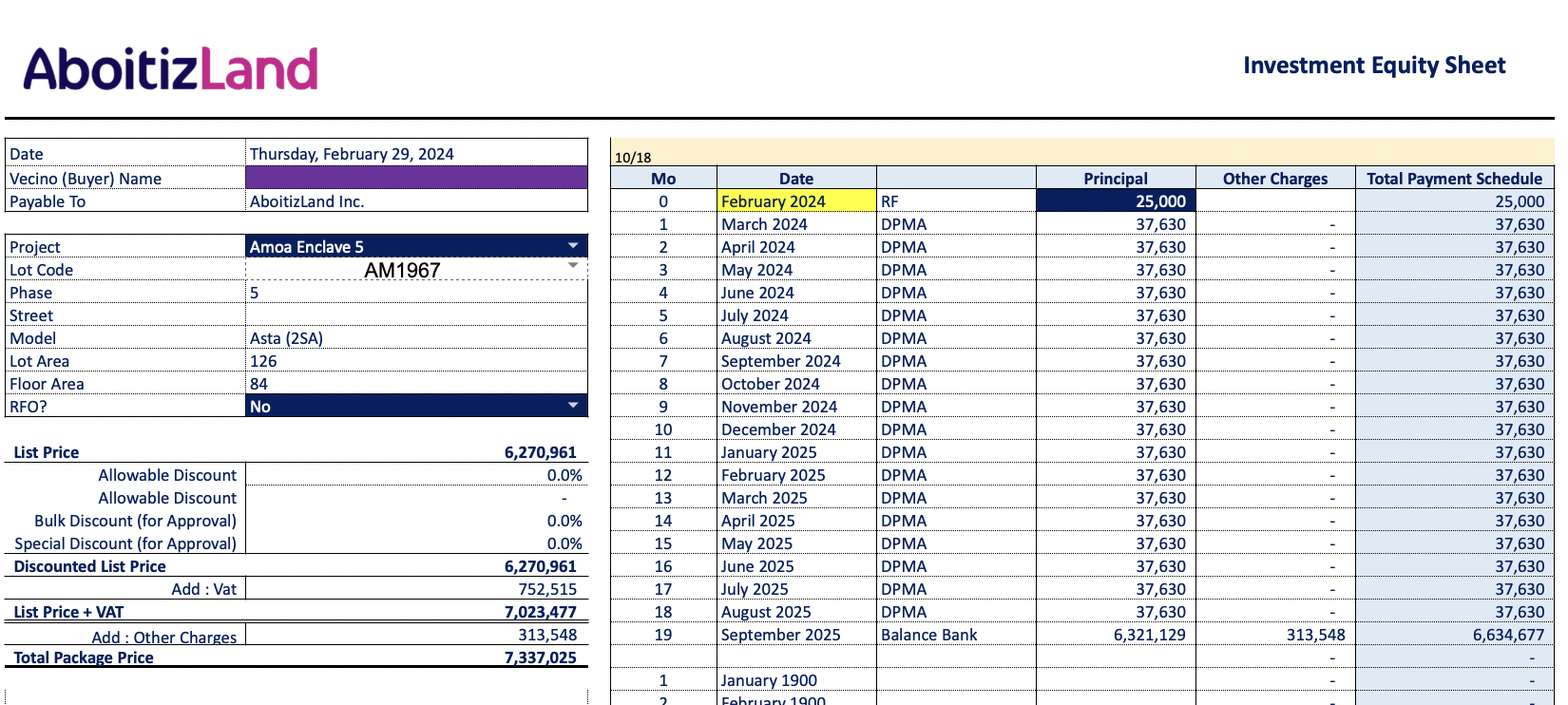Select the 10/18 cell above the schedule
The image size is (1568, 705).
pyautogui.click(x=634, y=157)
